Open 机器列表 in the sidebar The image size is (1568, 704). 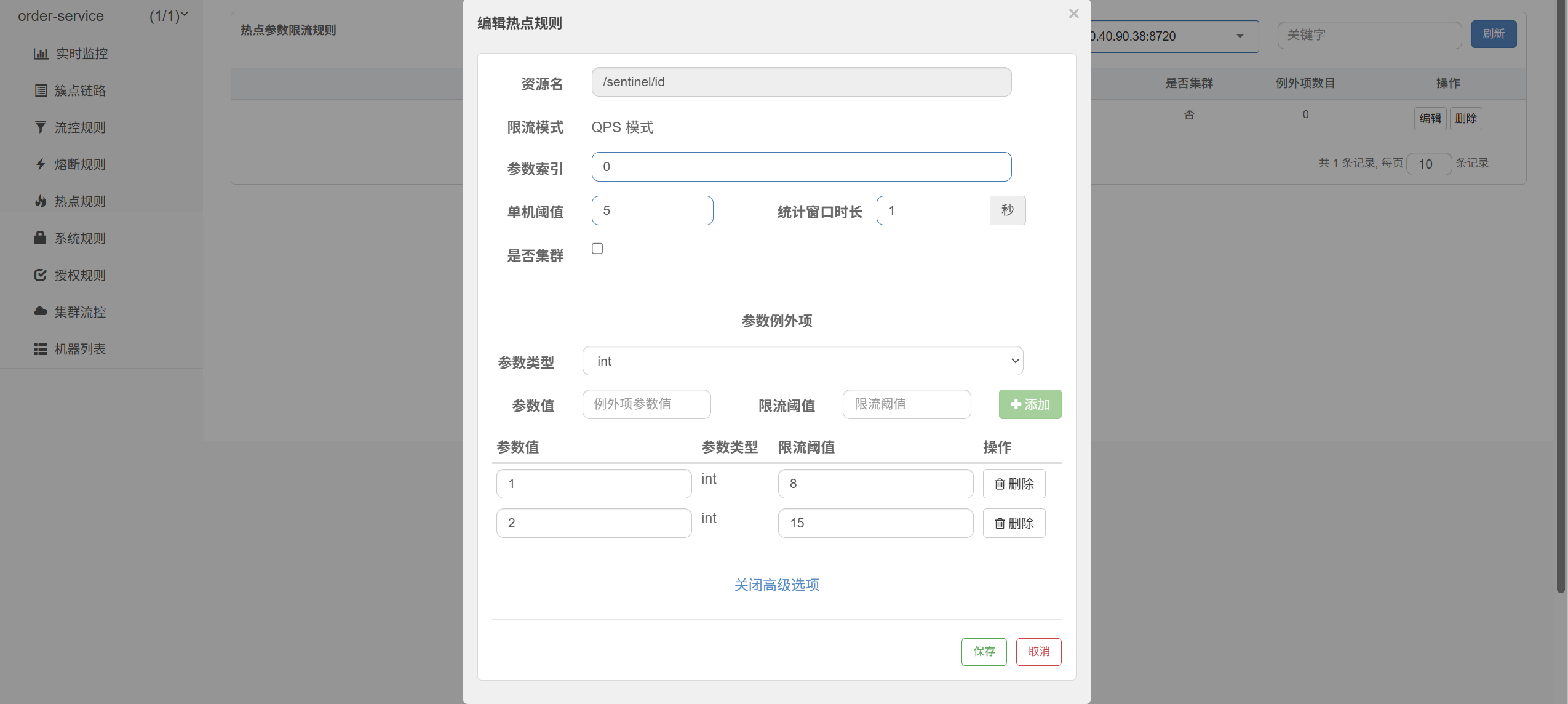pyautogui.click(x=80, y=349)
